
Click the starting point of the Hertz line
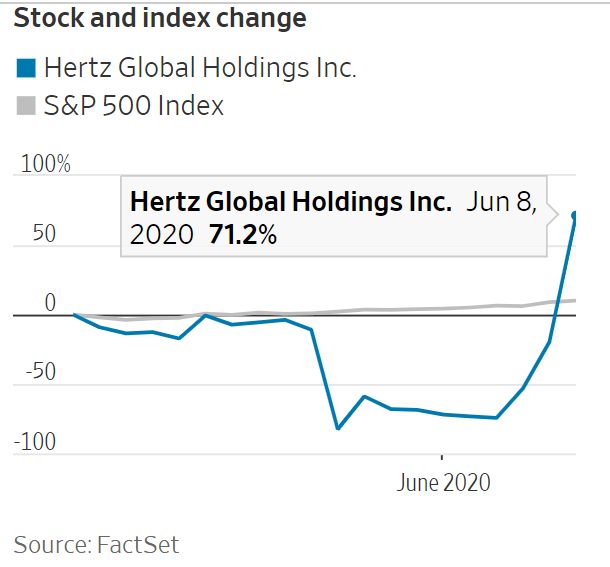pyautogui.click(x=75, y=315)
